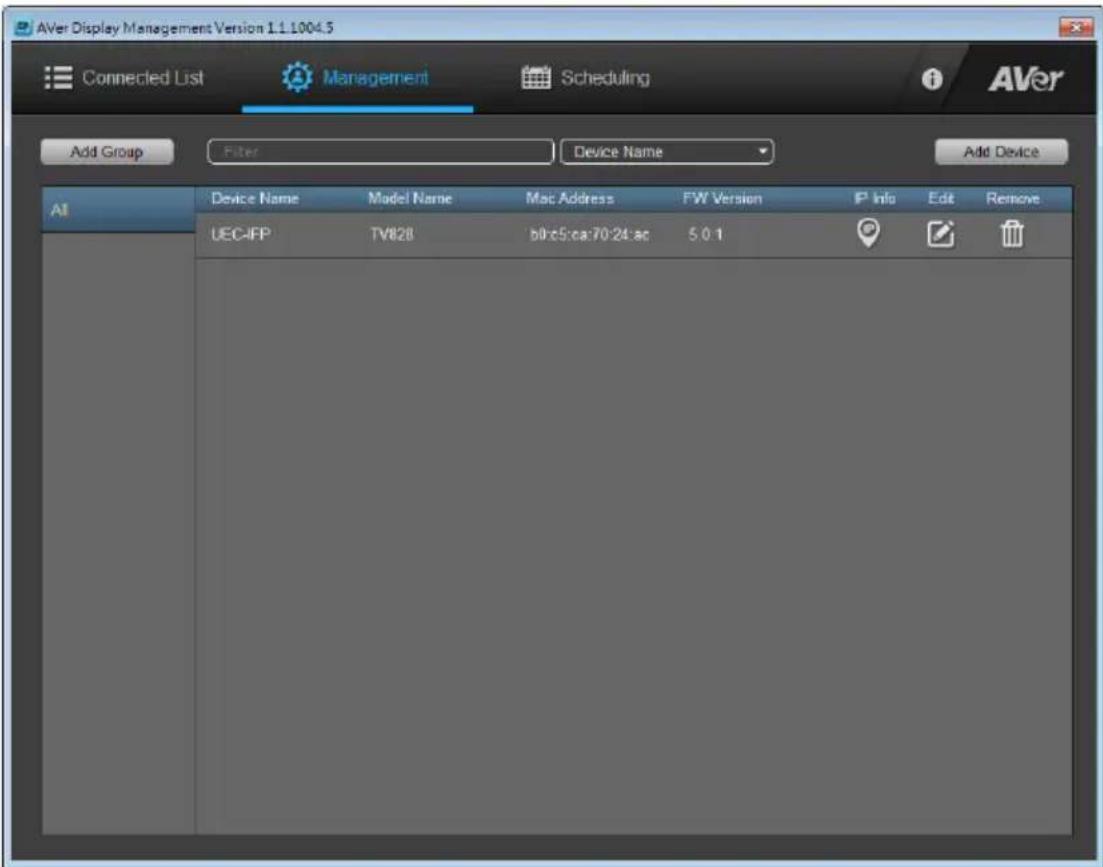Select the UEC-IFP device name cell

(241, 235)
